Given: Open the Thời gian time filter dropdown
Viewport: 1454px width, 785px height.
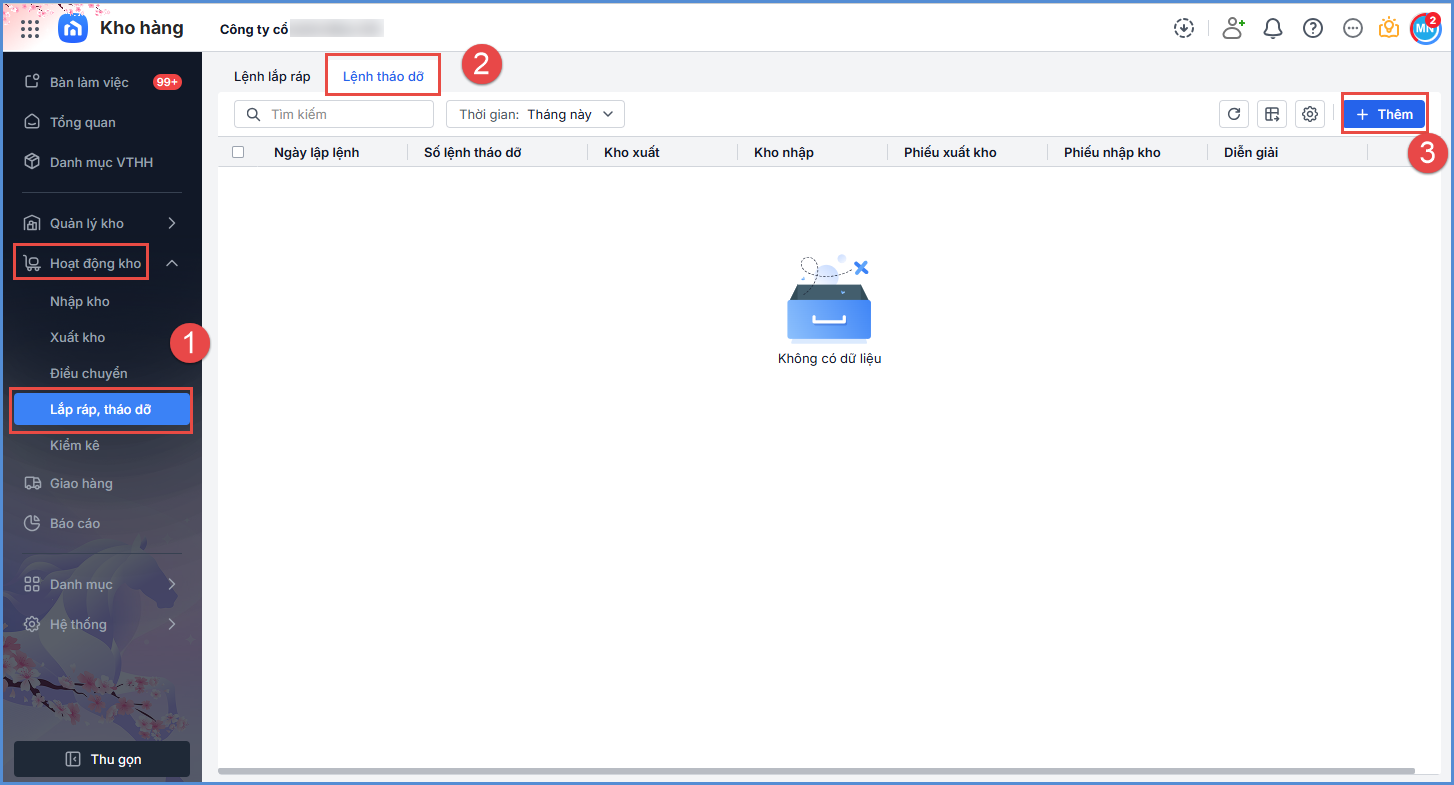Looking at the screenshot, I should 535,114.
